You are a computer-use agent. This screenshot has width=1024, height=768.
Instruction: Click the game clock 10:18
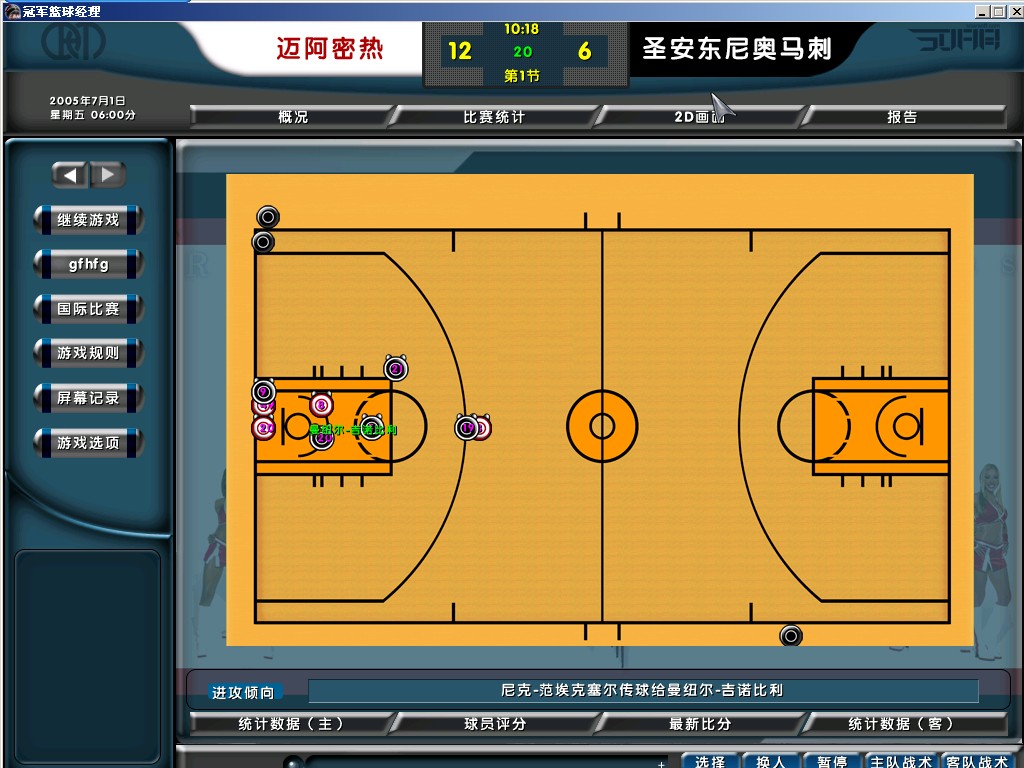click(x=521, y=29)
